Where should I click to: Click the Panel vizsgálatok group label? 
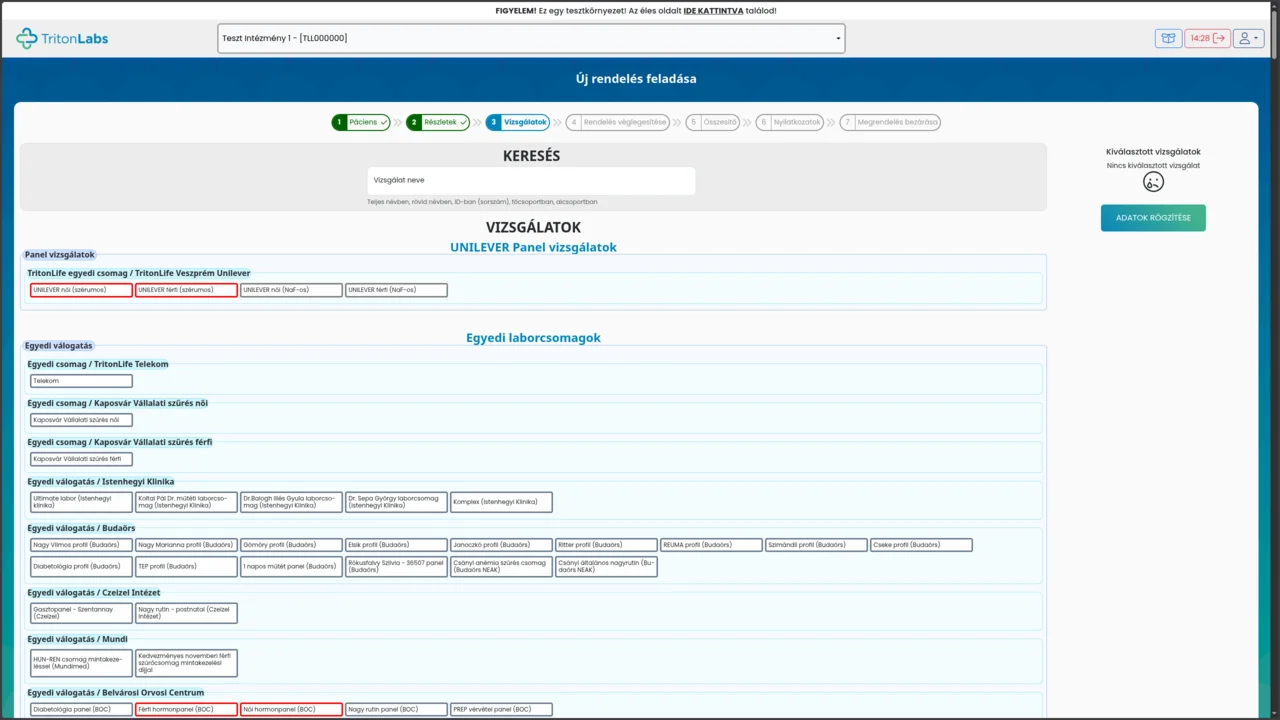60,254
